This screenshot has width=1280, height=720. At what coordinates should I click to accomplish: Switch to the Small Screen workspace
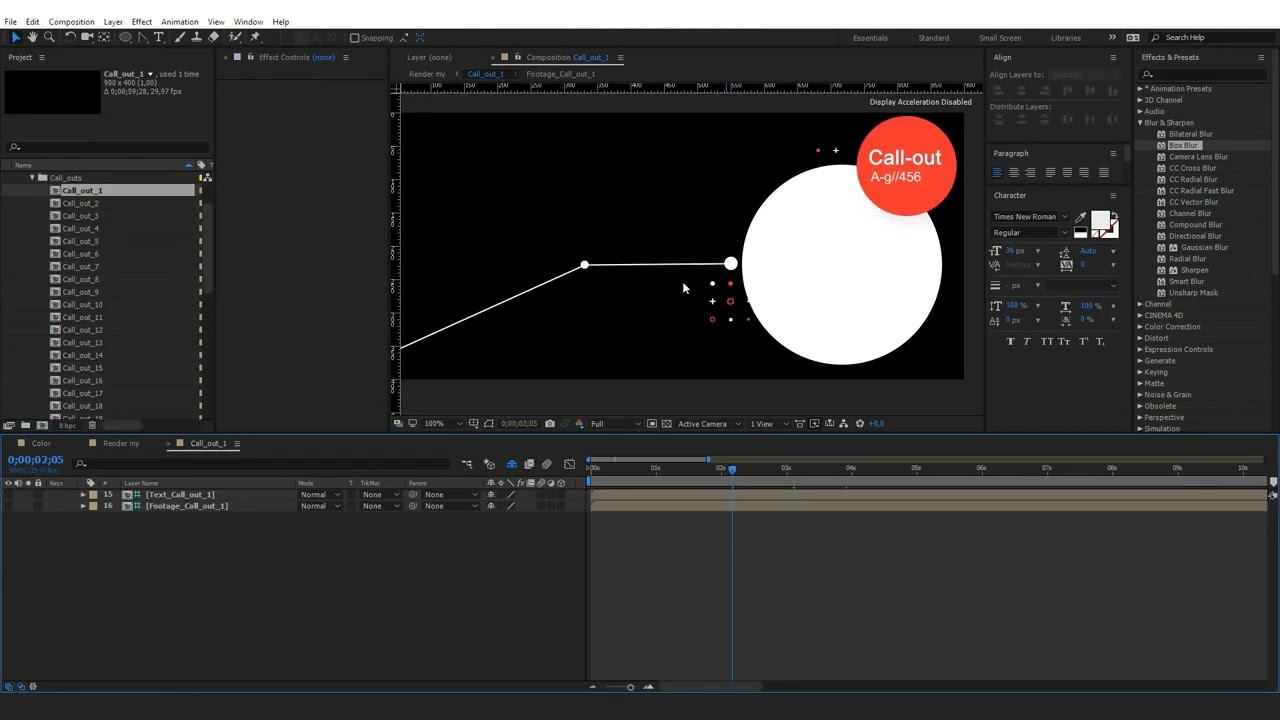click(x=1000, y=38)
